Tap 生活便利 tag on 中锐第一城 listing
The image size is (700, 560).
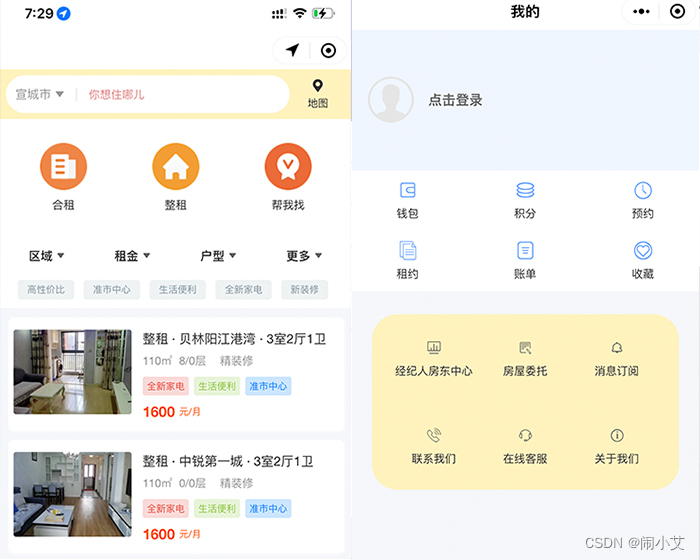[x=217, y=509]
